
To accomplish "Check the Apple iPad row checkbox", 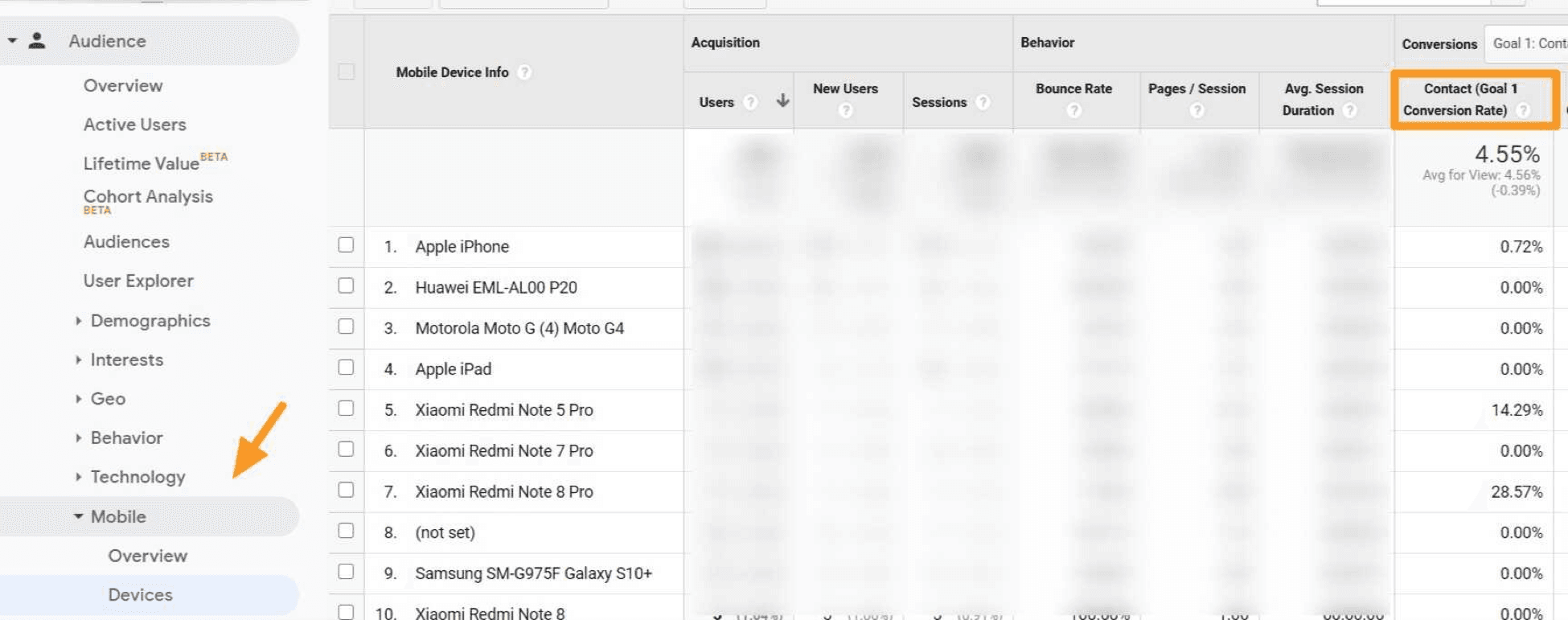I will point(346,367).
